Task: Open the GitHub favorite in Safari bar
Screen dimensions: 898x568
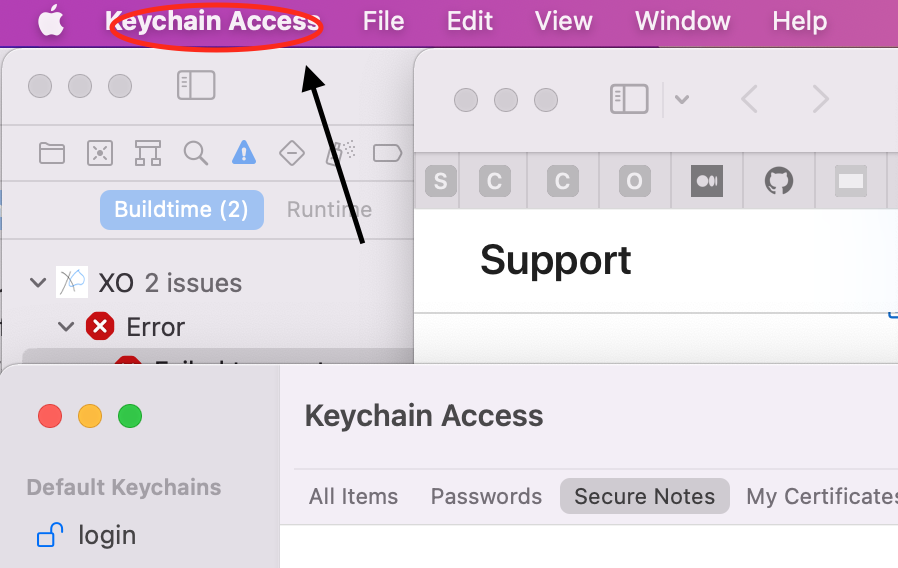Action: [779, 181]
